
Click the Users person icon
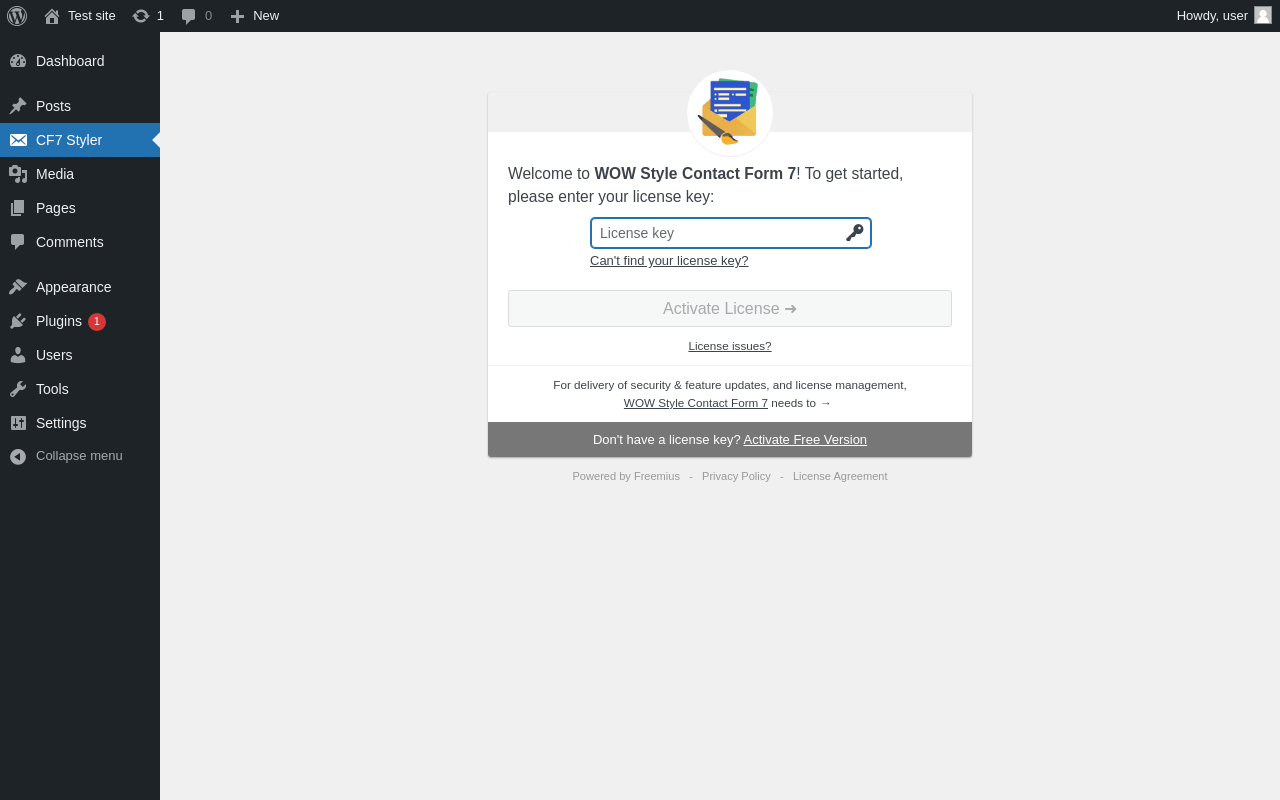tap(18, 355)
